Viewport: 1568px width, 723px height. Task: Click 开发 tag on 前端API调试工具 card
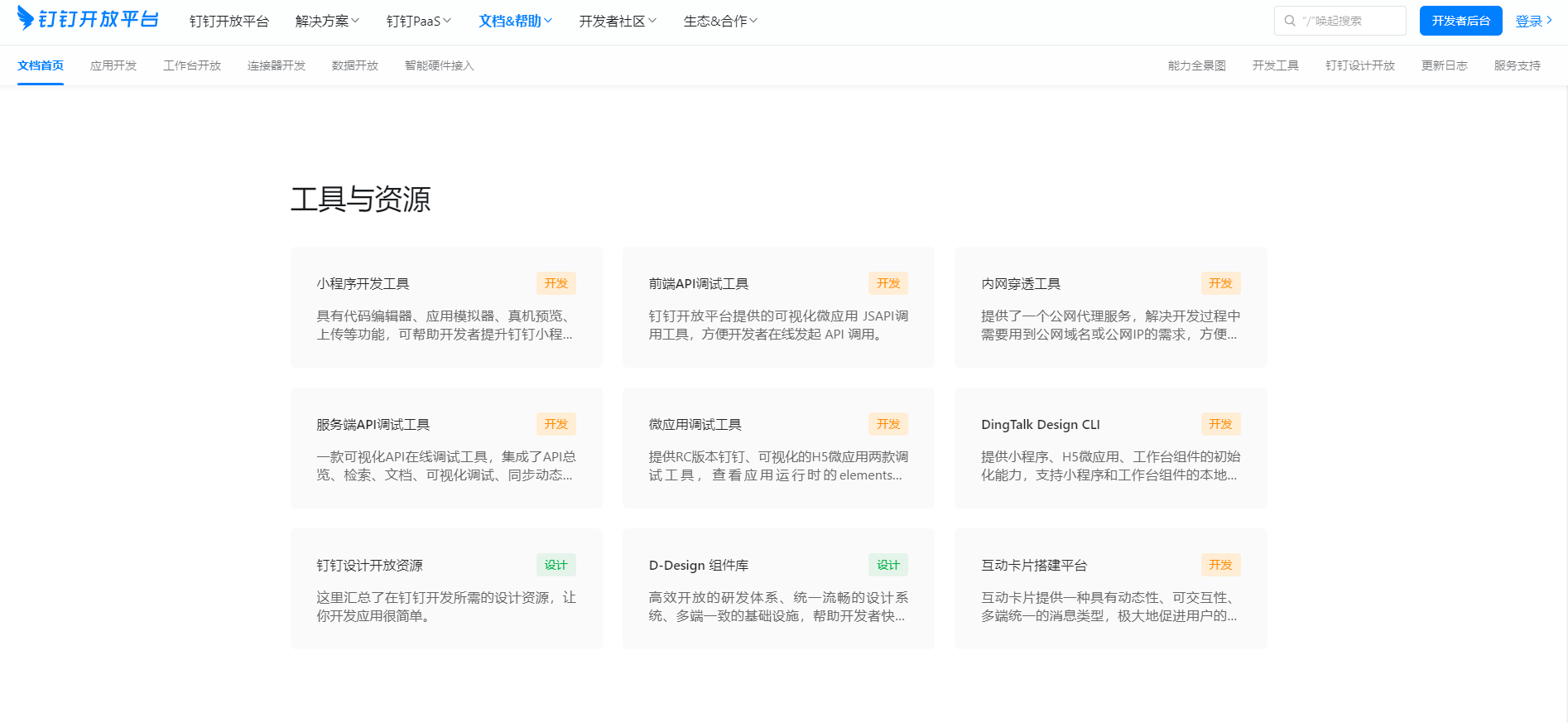coord(888,283)
